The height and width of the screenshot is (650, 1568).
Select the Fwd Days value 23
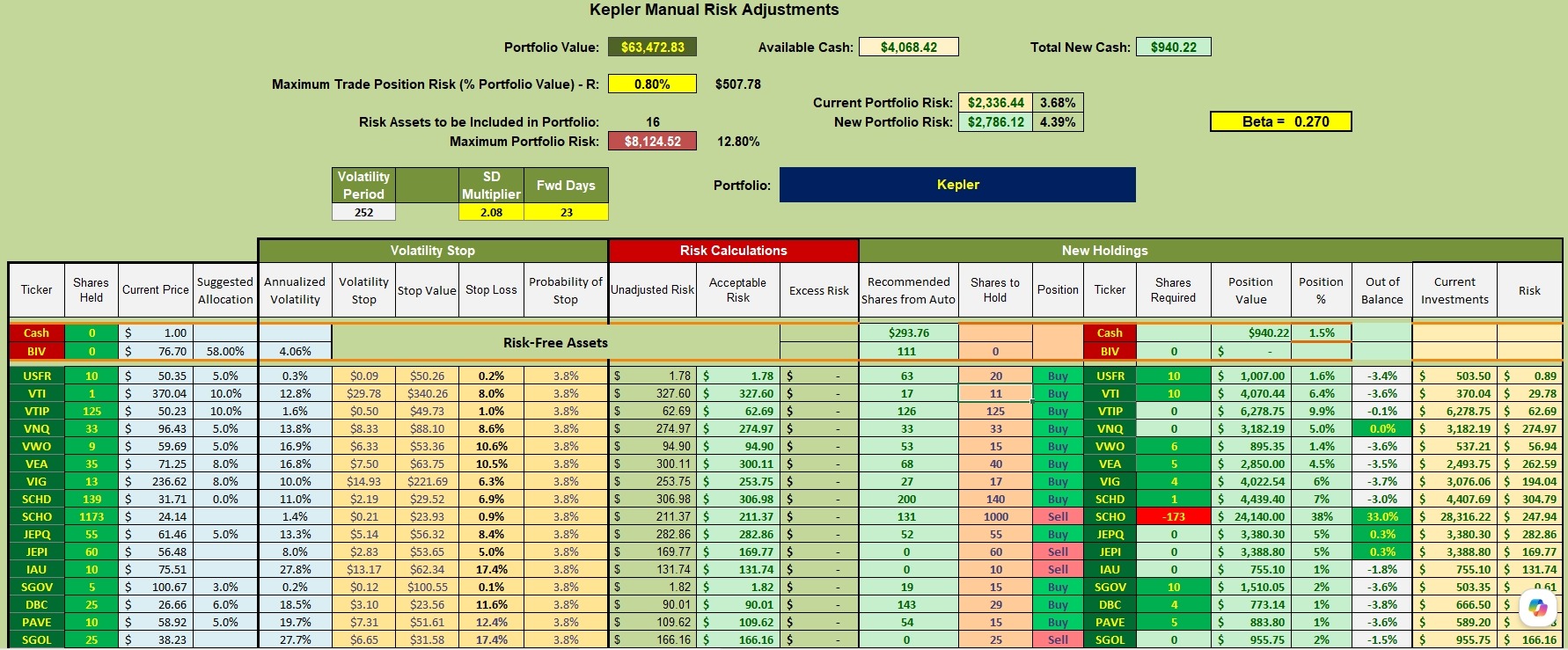pos(566,212)
